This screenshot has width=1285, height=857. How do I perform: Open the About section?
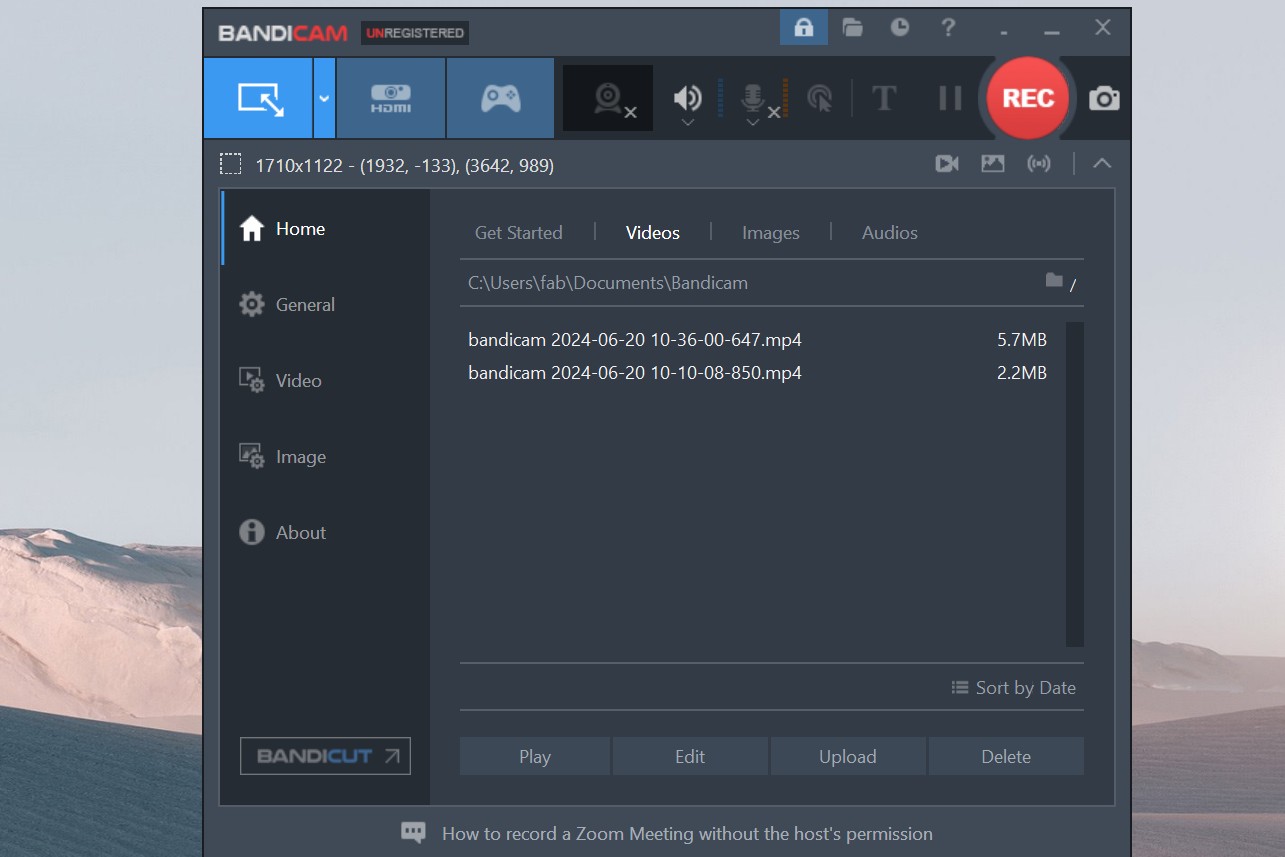pos(326,532)
